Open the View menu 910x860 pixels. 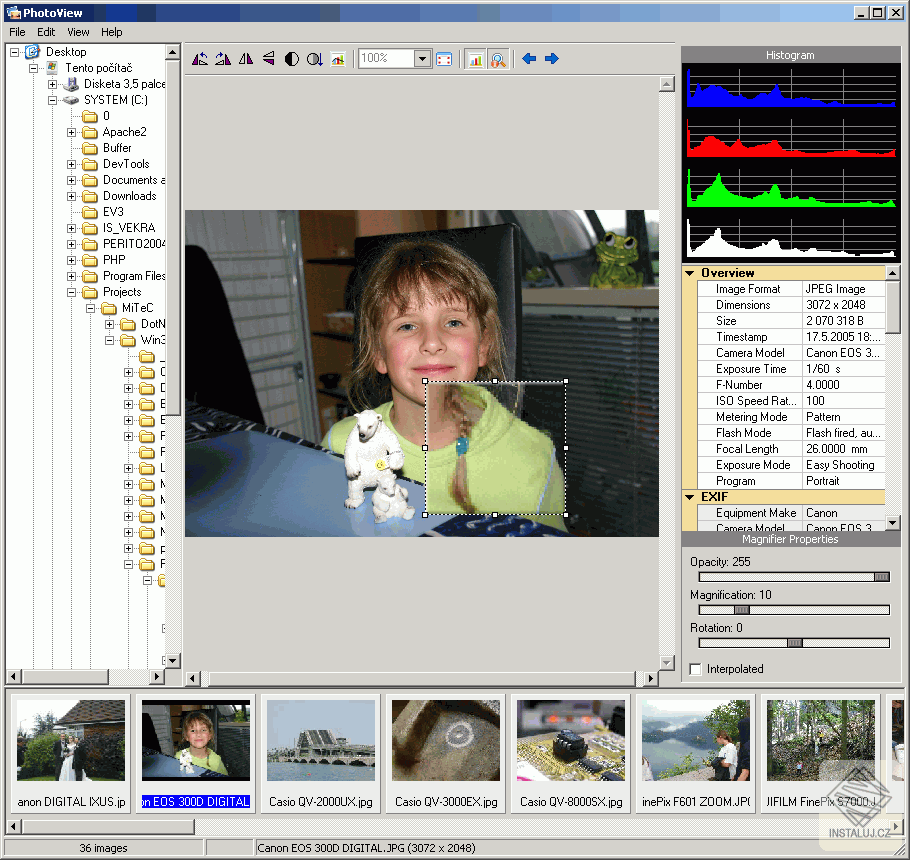click(x=77, y=32)
